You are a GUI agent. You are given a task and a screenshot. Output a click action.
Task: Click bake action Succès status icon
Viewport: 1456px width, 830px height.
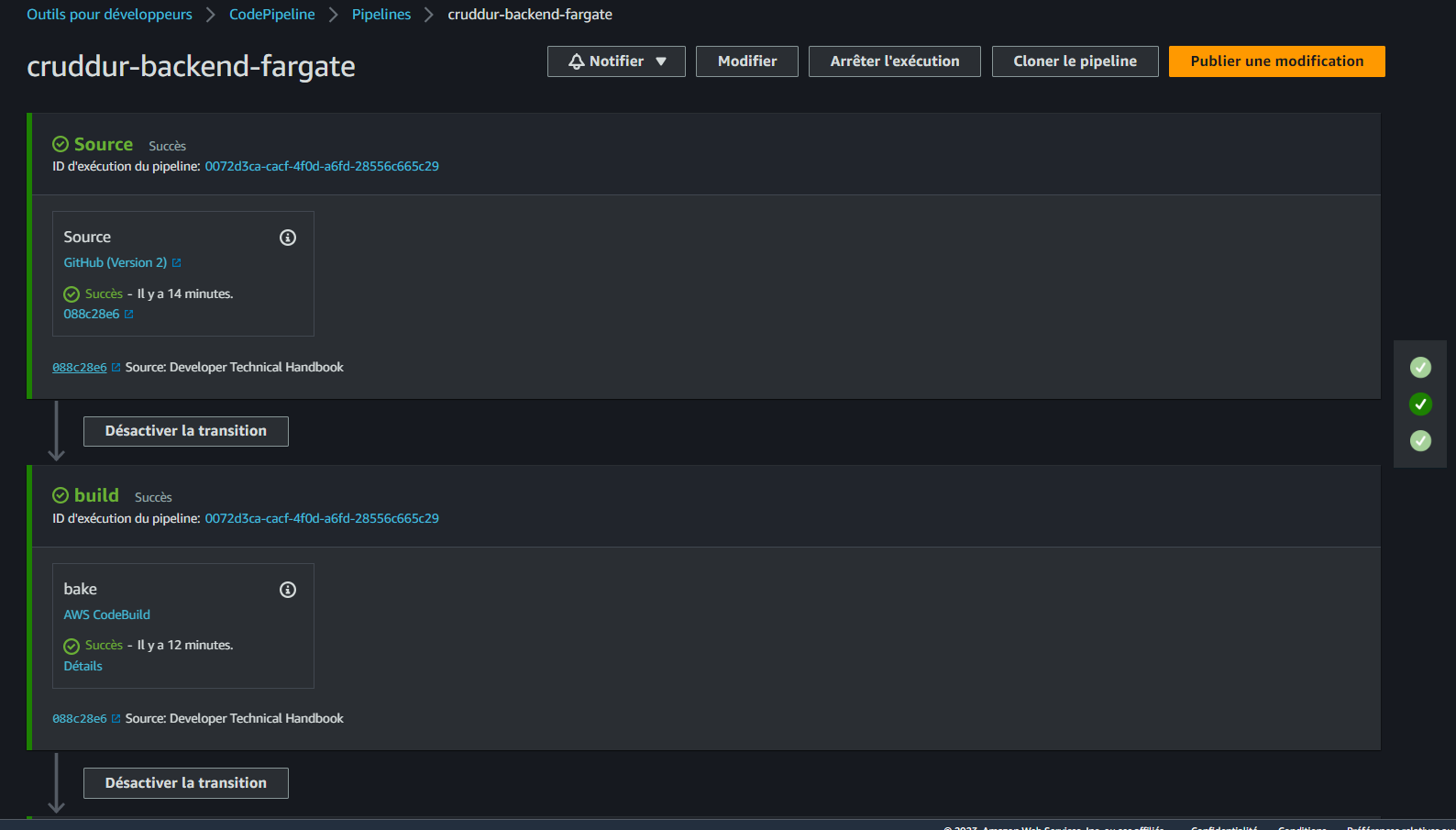pyautogui.click(x=72, y=646)
